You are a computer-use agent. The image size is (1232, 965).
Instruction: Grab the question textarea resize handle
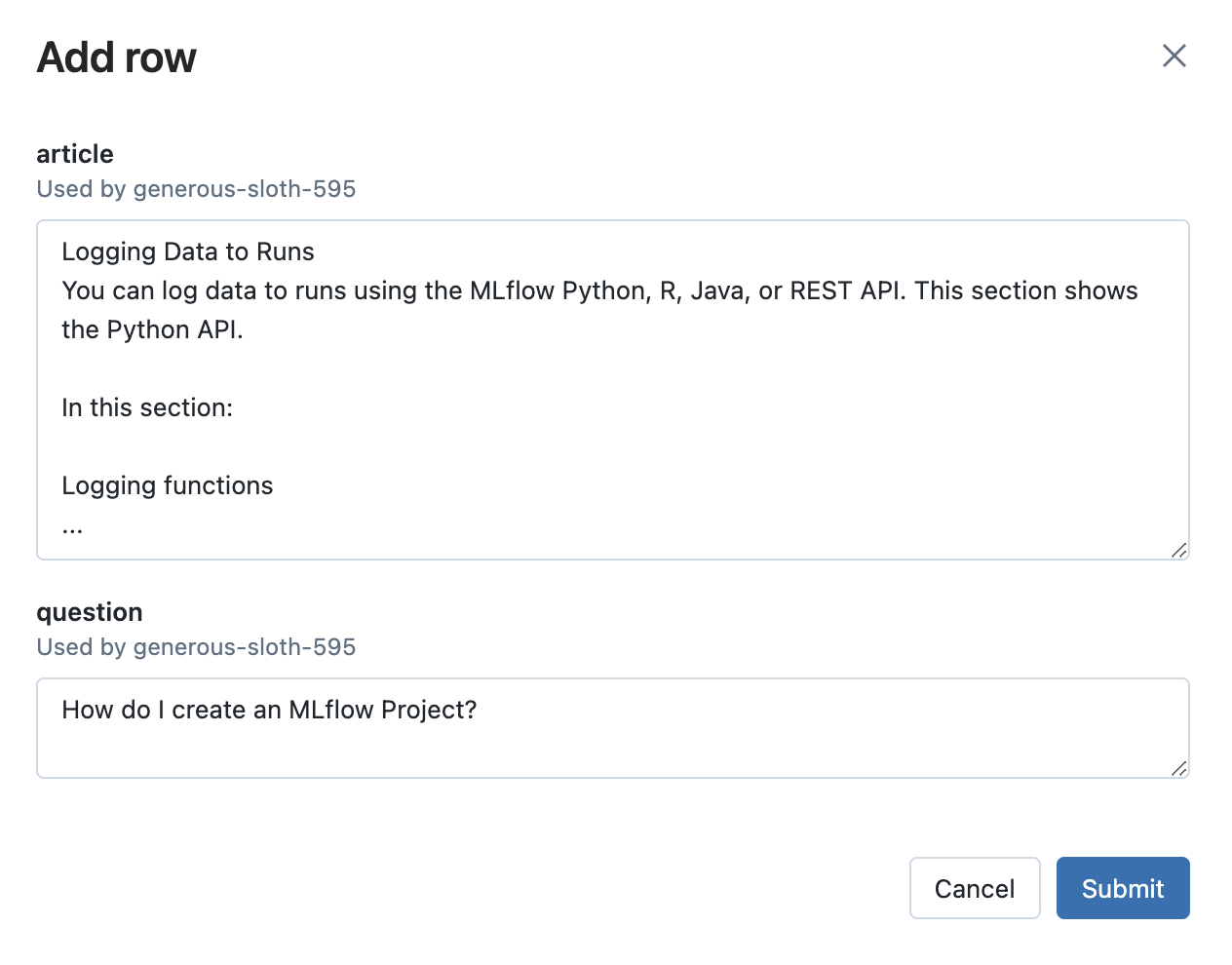click(1178, 768)
